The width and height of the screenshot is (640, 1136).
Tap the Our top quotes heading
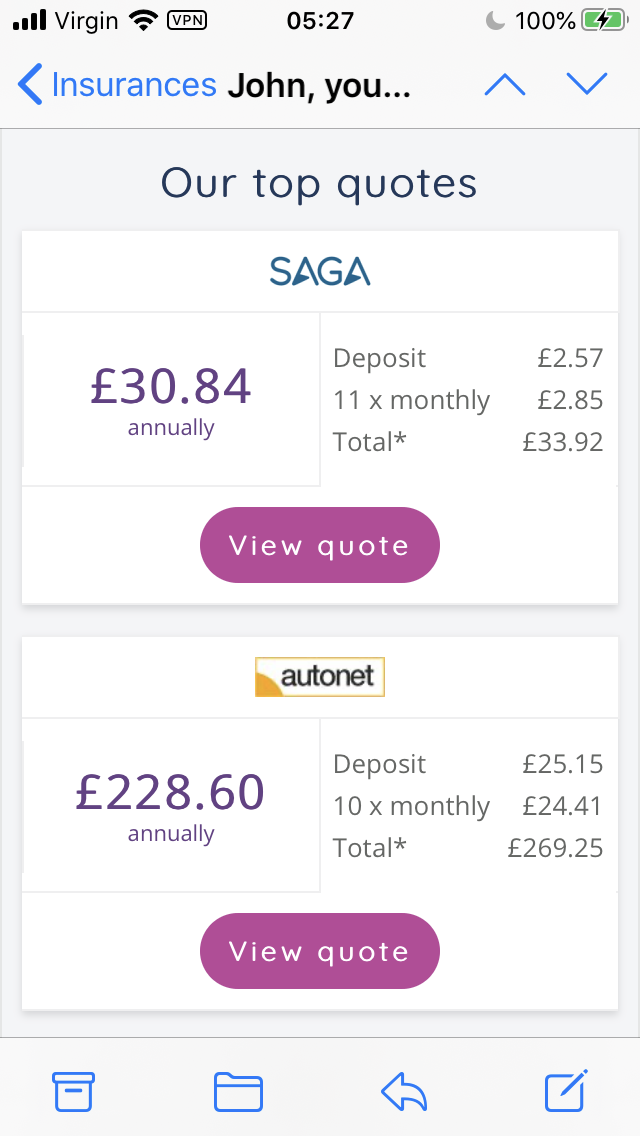(x=320, y=183)
